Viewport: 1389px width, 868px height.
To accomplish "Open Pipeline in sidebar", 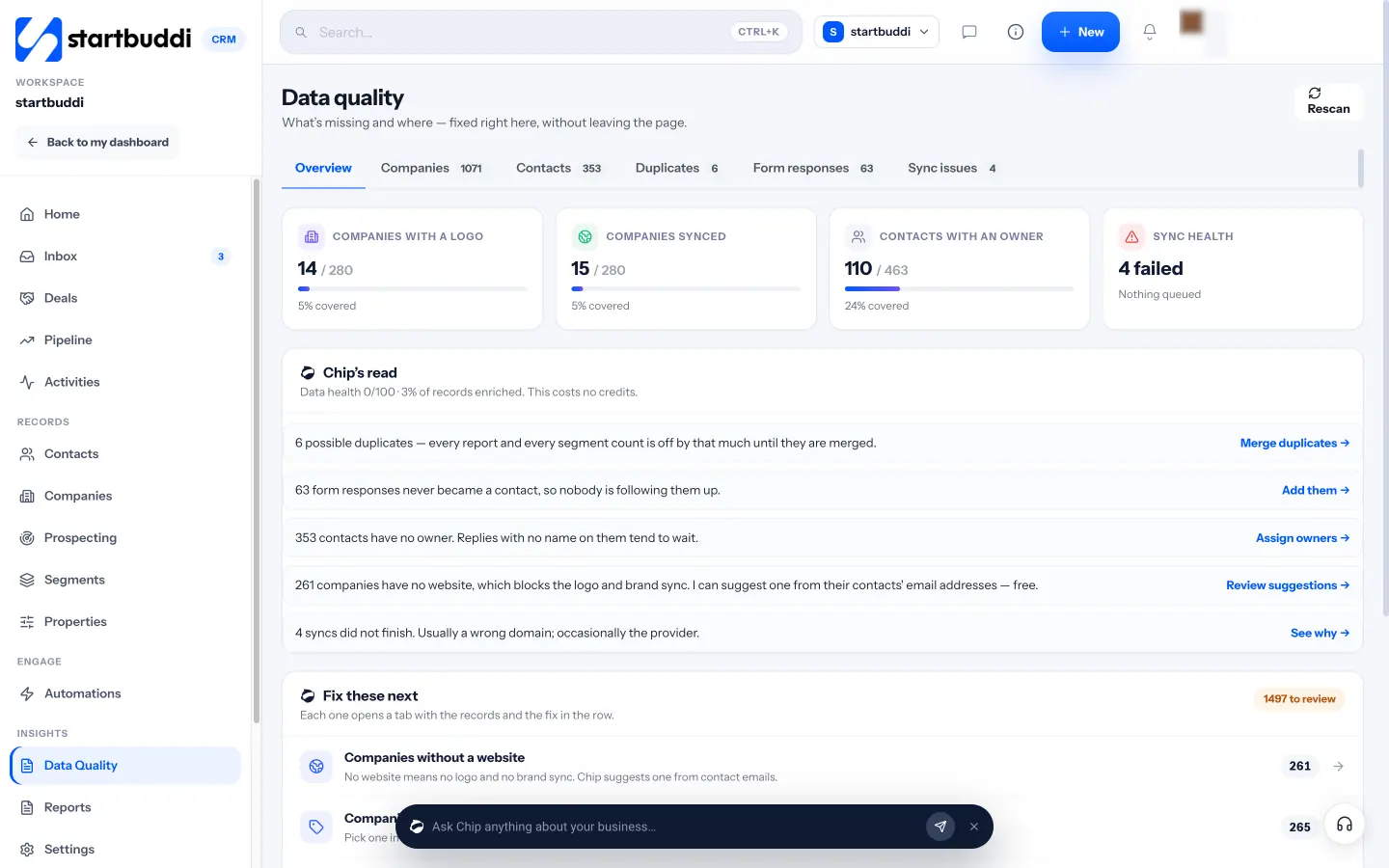I will tap(125, 340).
